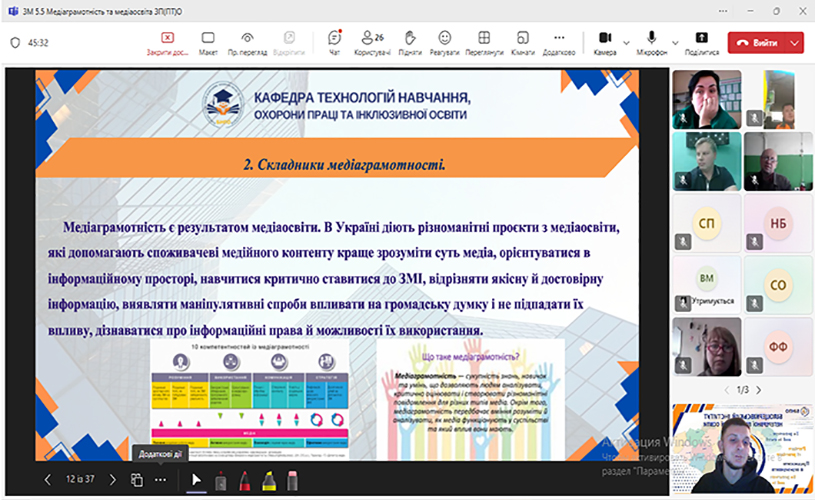Open the Переглянути view menu

484,42
